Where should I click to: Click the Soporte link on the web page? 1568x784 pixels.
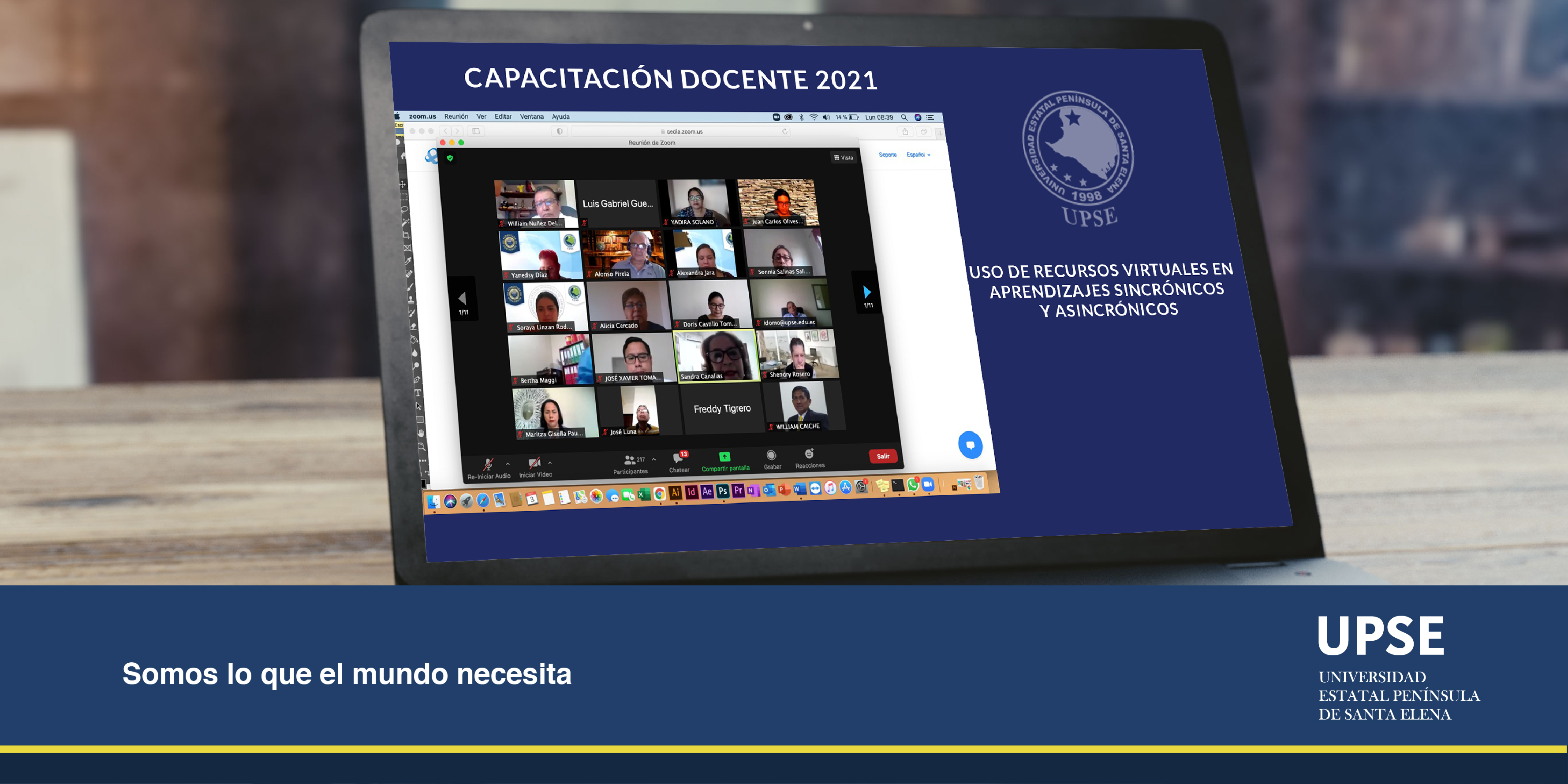tap(888, 155)
